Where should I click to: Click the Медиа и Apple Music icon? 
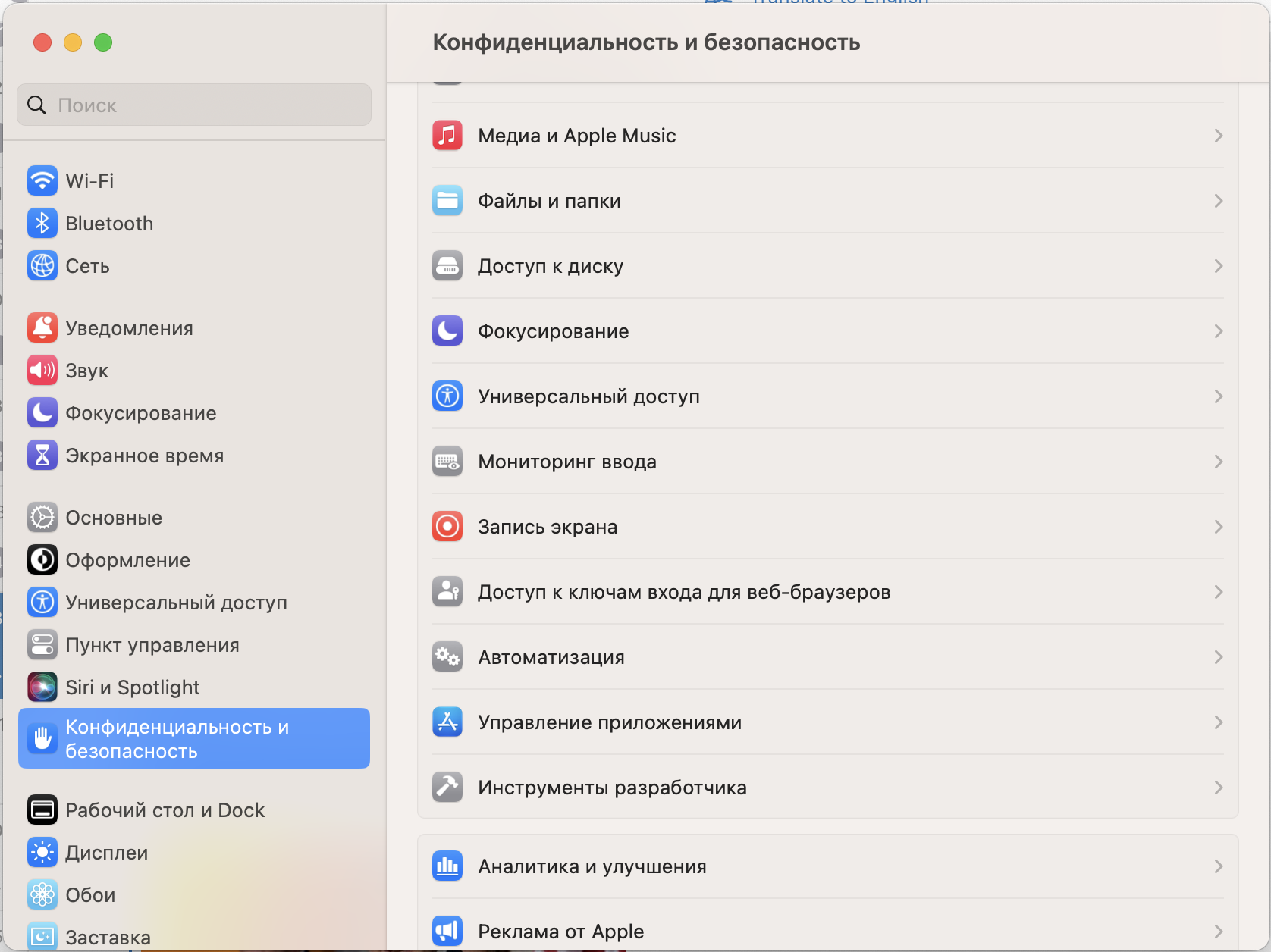point(447,136)
